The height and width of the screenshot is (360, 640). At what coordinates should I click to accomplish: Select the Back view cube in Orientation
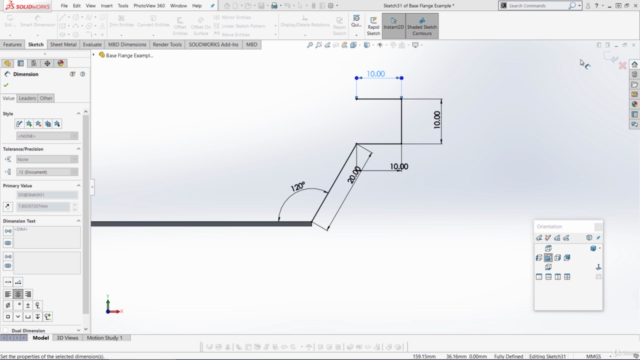coord(567,258)
